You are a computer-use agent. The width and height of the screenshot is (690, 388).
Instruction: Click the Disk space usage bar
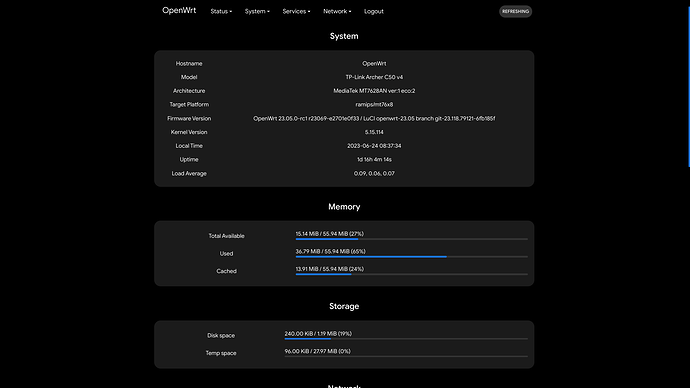pos(406,339)
